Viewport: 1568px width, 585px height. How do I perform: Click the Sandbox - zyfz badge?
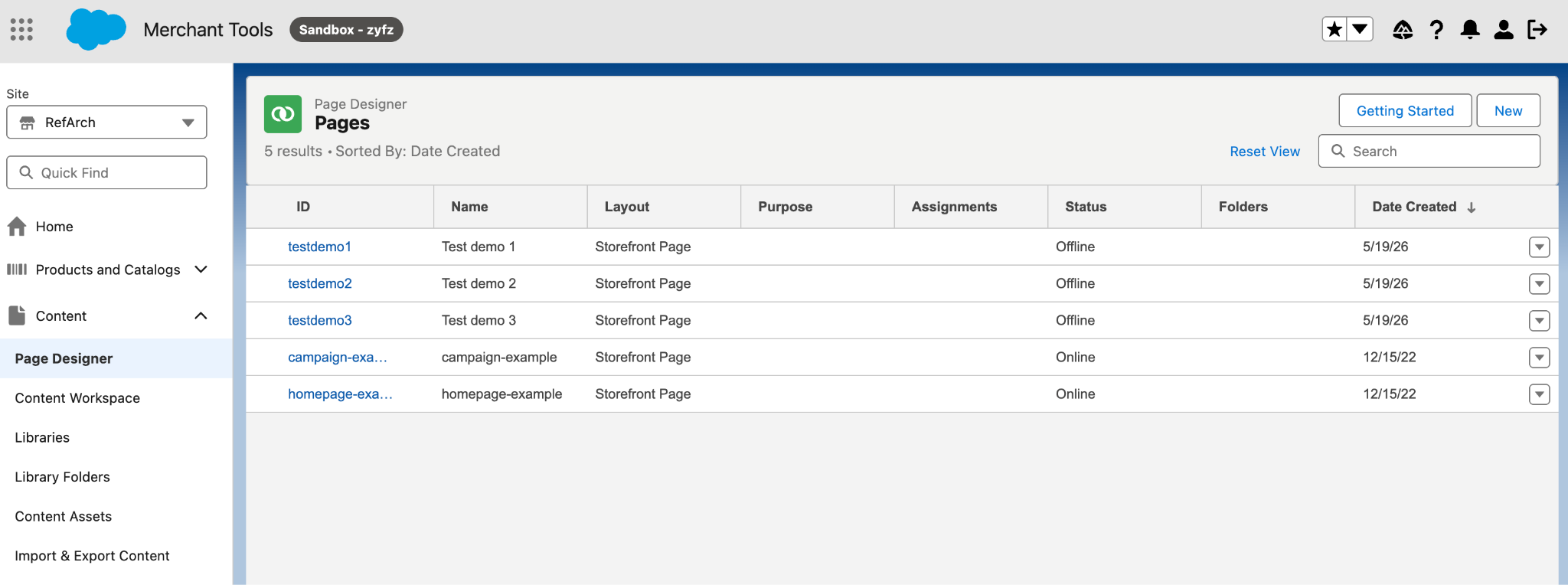coord(346,29)
